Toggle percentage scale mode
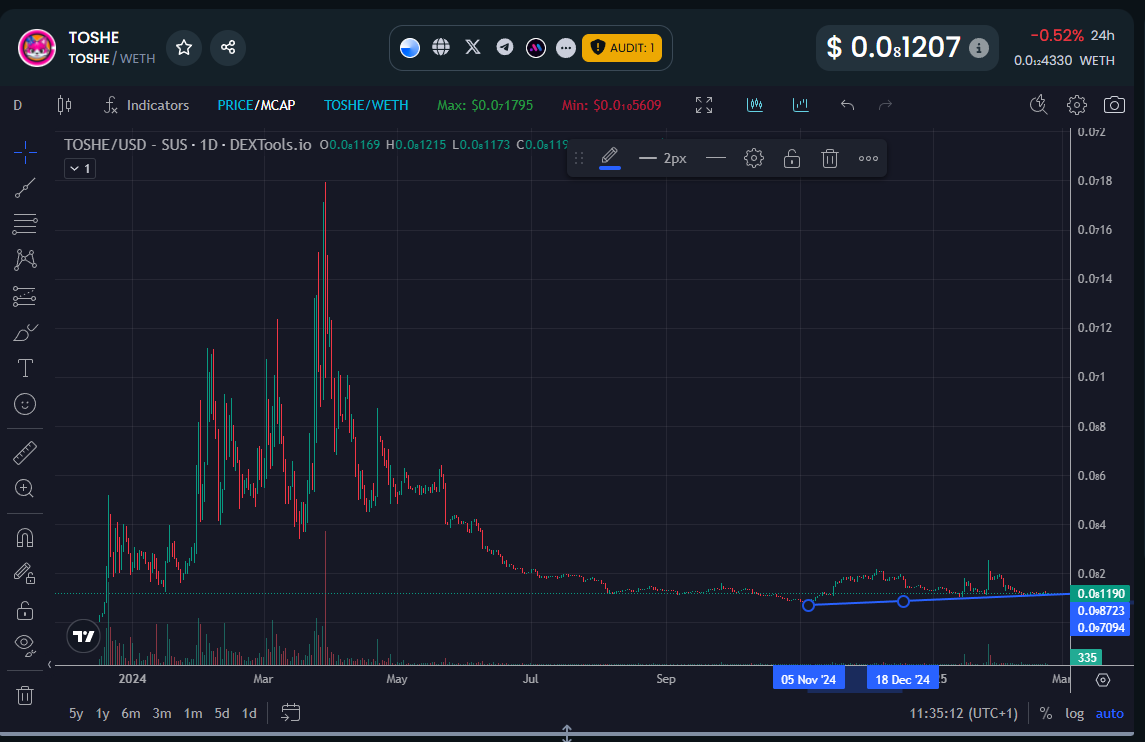Viewport: 1145px width, 742px height. coord(1046,714)
